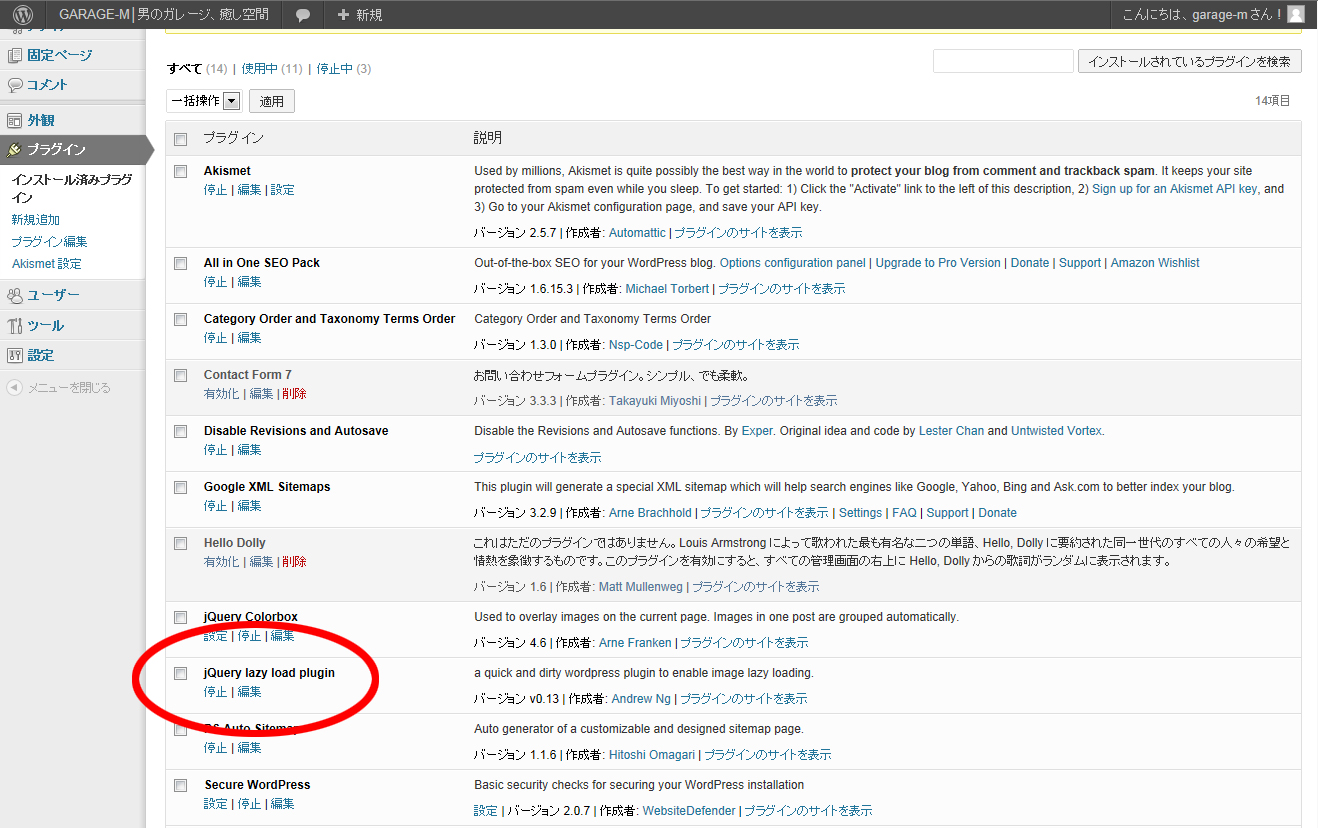Click 有効化 under Contact Form 7

coord(221,394)
